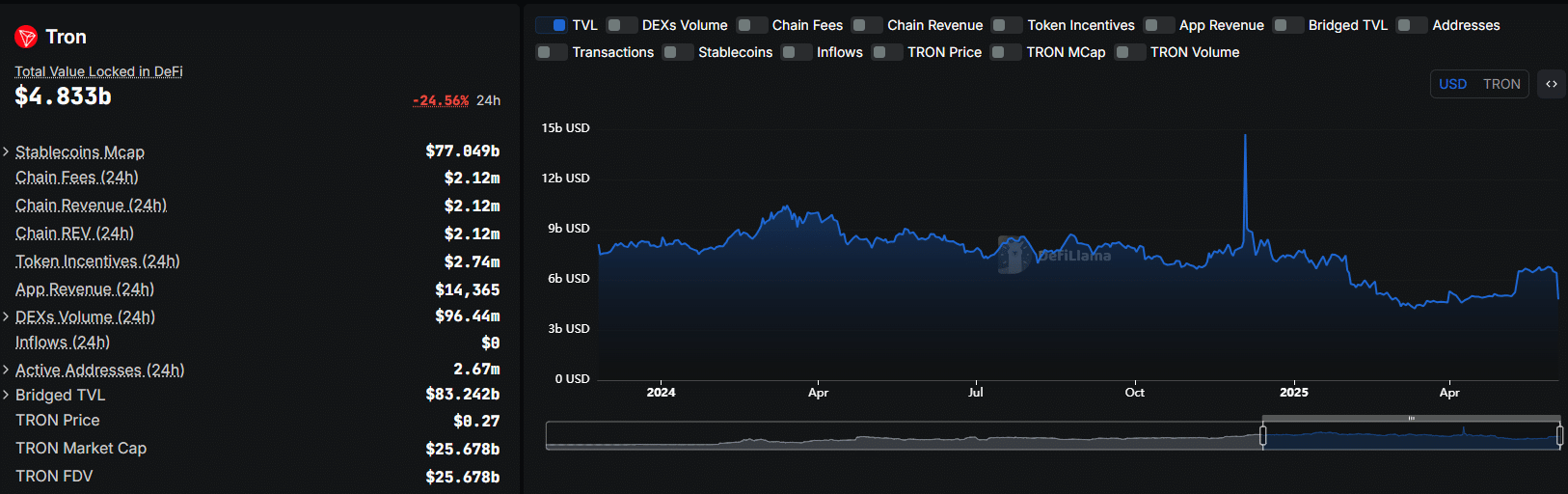1568x494 pixels.
Task: Turn on Token Incentives series
Action: pyautogui.click(x=1007, y=25)
